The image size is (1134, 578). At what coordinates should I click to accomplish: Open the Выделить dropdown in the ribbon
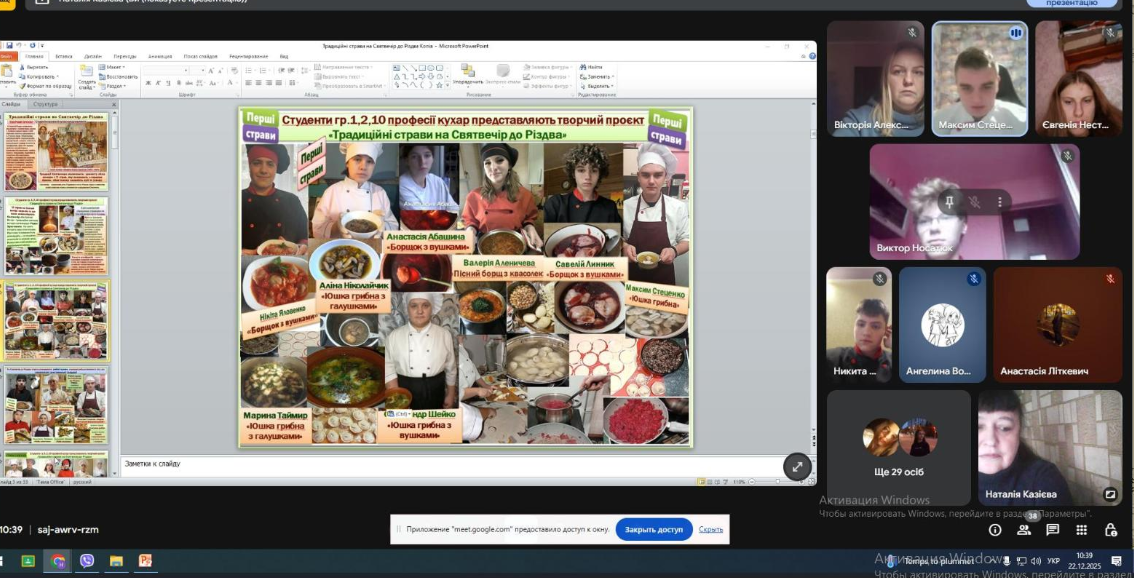pos(598,86)
